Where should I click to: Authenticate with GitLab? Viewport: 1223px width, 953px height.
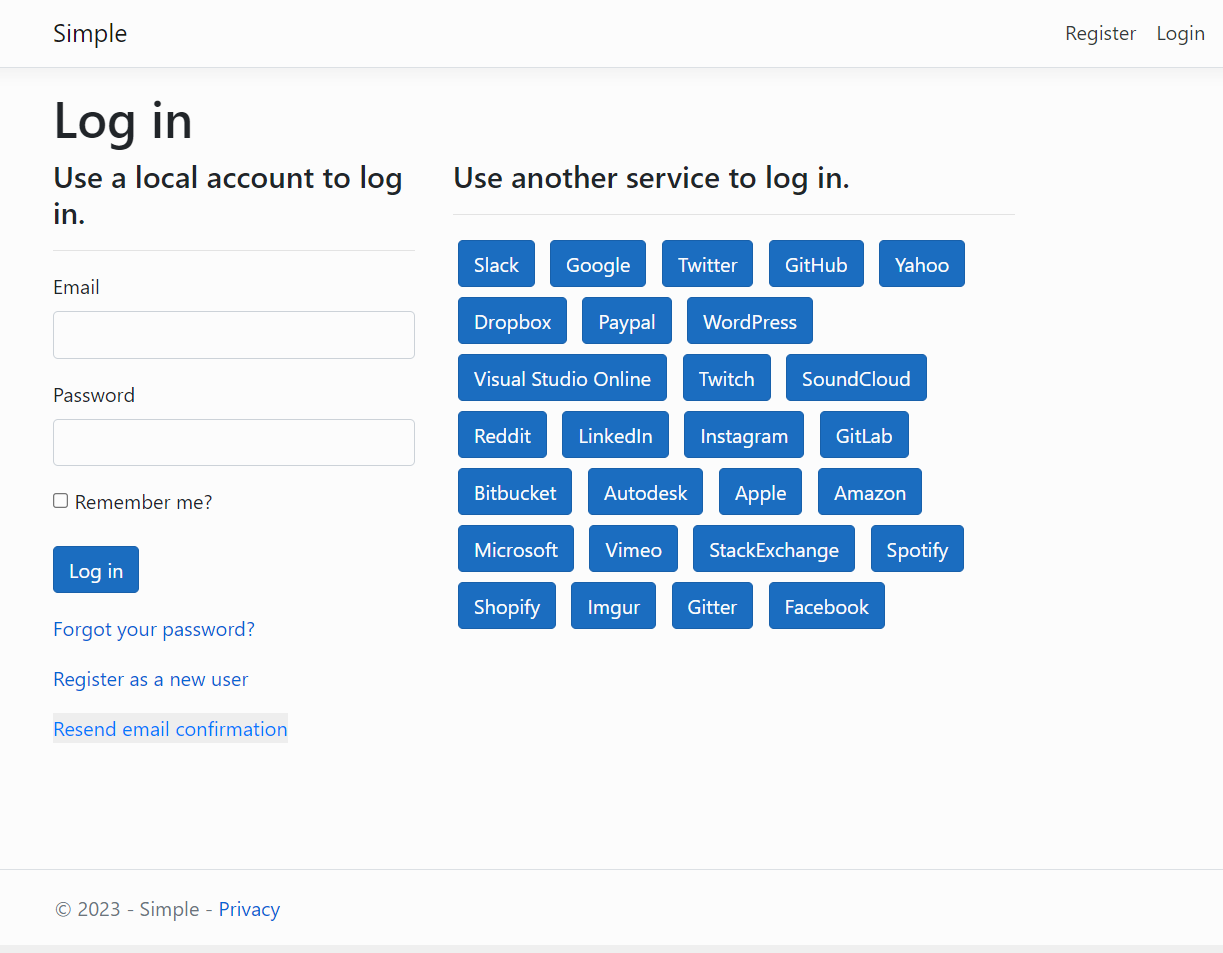point(864,435)
